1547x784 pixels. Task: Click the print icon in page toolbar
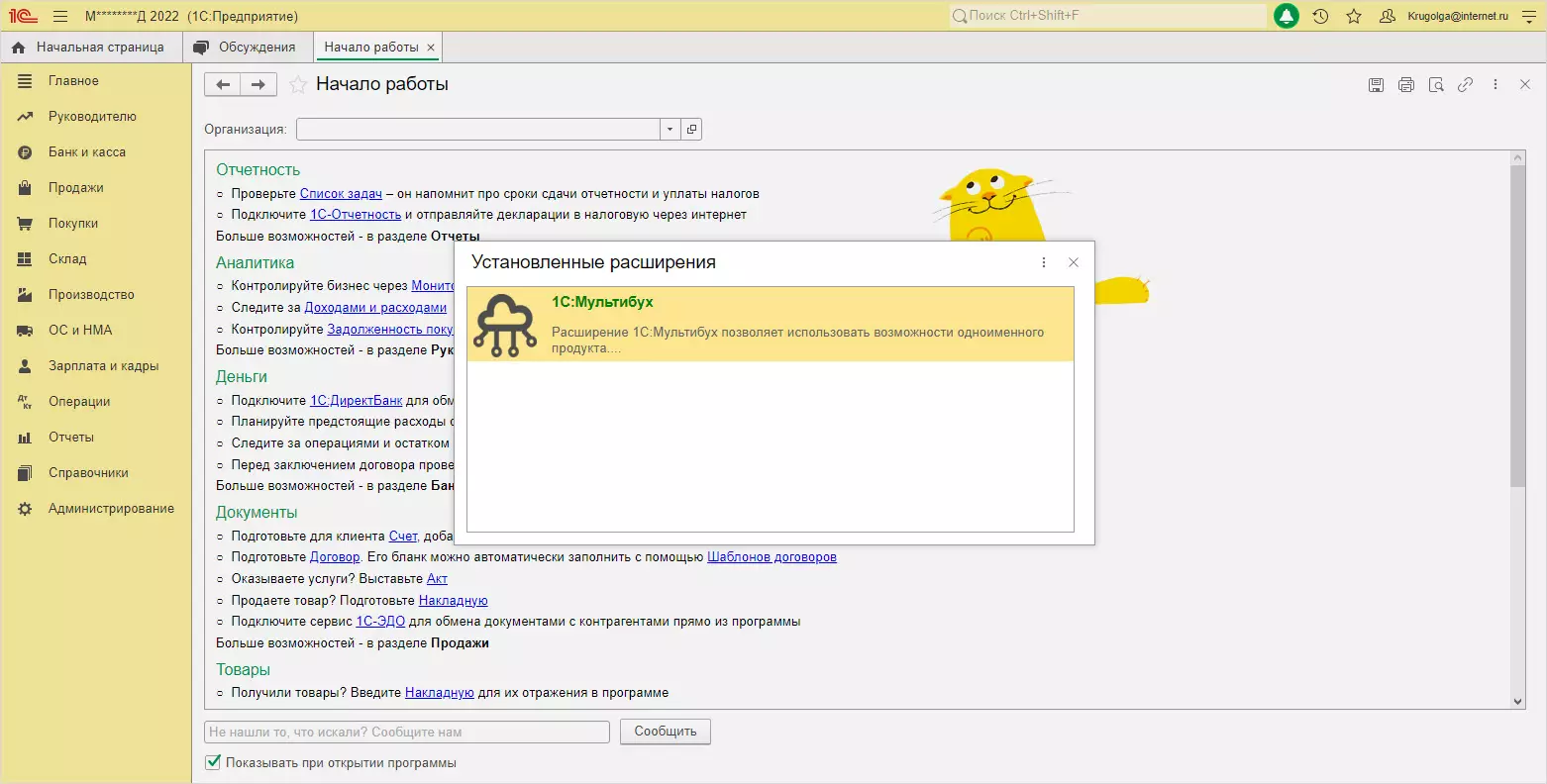click(1405, 85)
